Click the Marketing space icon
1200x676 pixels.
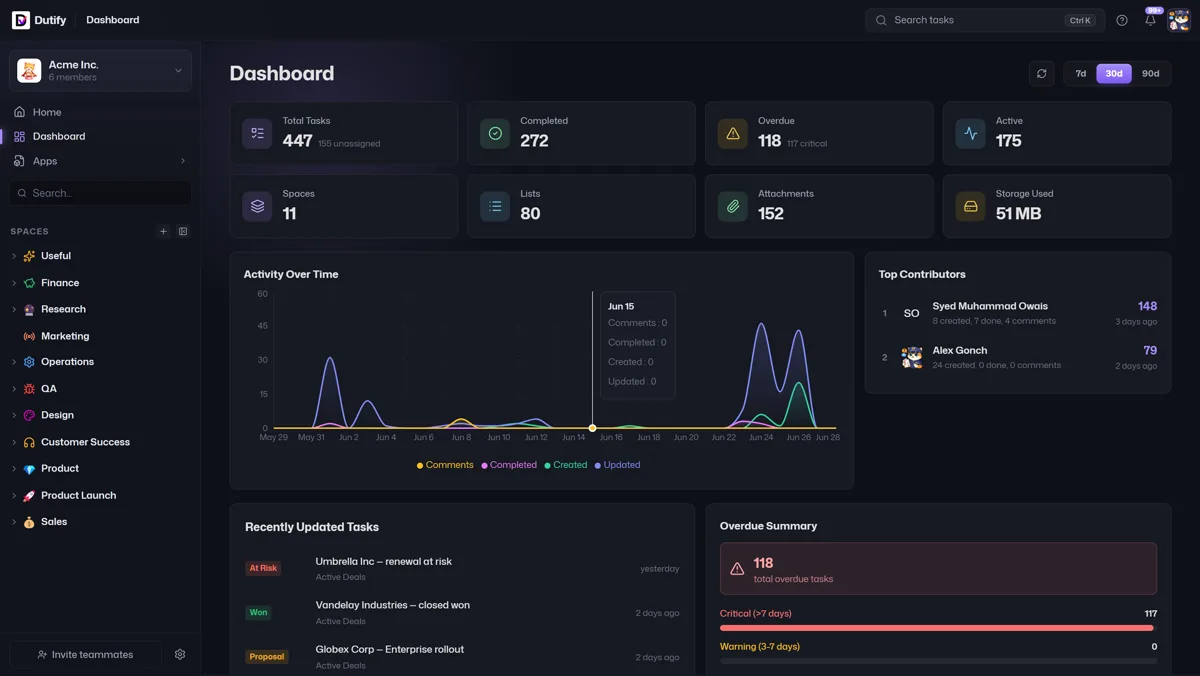29,336
